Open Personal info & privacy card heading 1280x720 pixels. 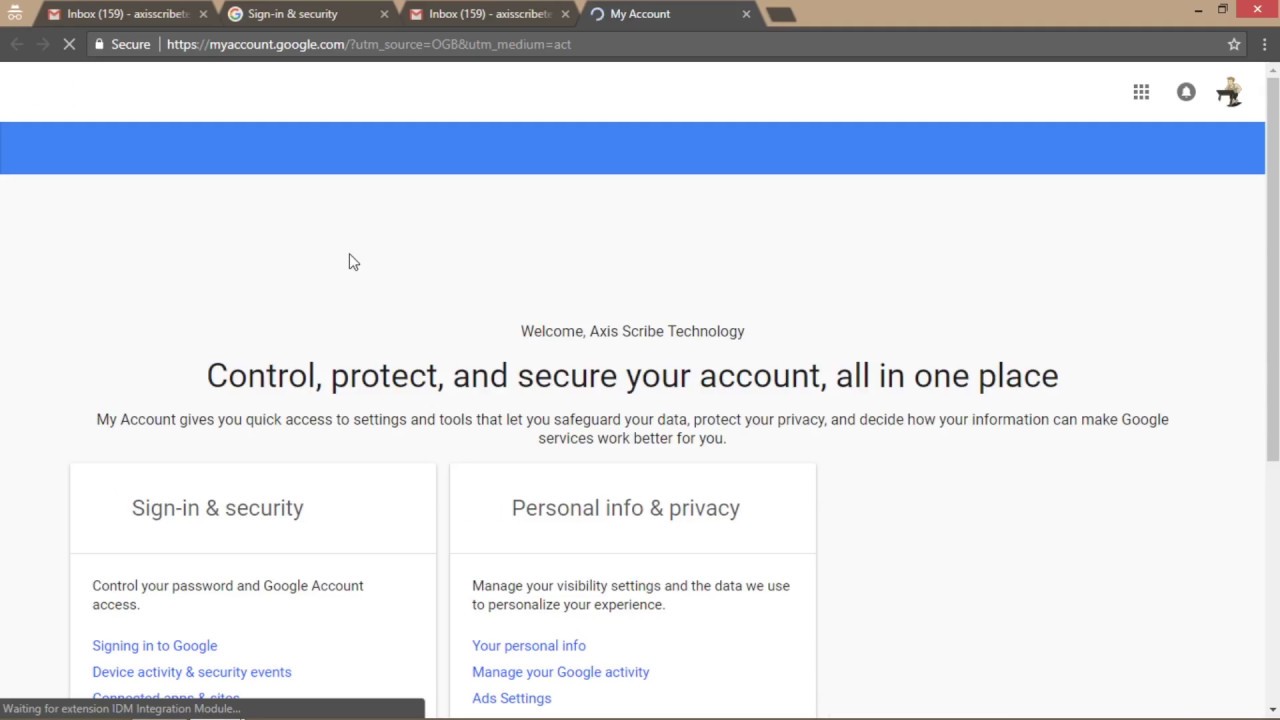click(626, 508)
